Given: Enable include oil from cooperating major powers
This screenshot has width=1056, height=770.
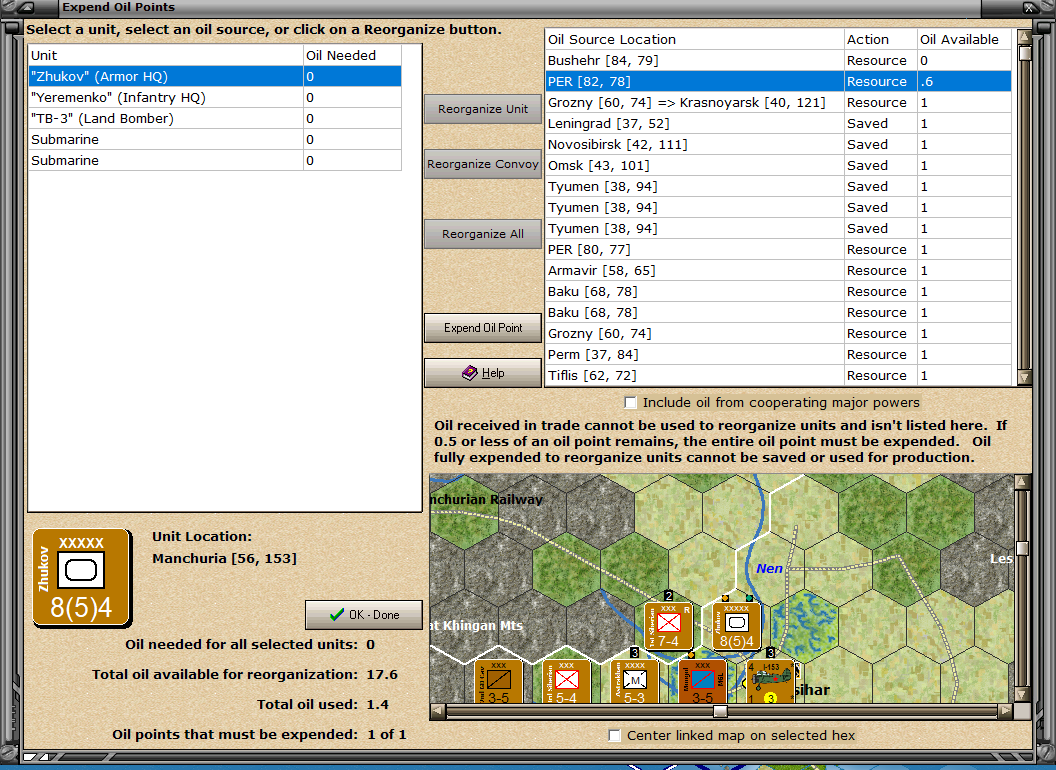Looking at the screenshot, I should 630,403.
